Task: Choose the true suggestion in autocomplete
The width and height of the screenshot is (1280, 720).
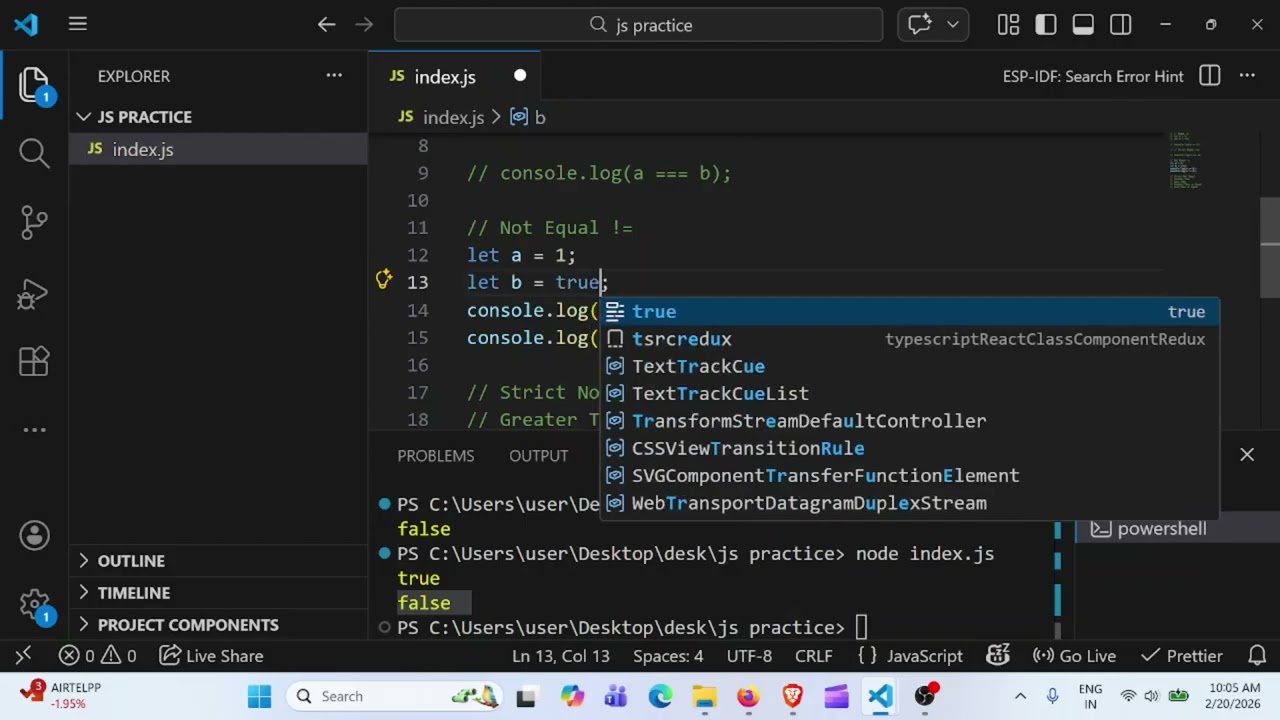Action: (x=909, y=312)
